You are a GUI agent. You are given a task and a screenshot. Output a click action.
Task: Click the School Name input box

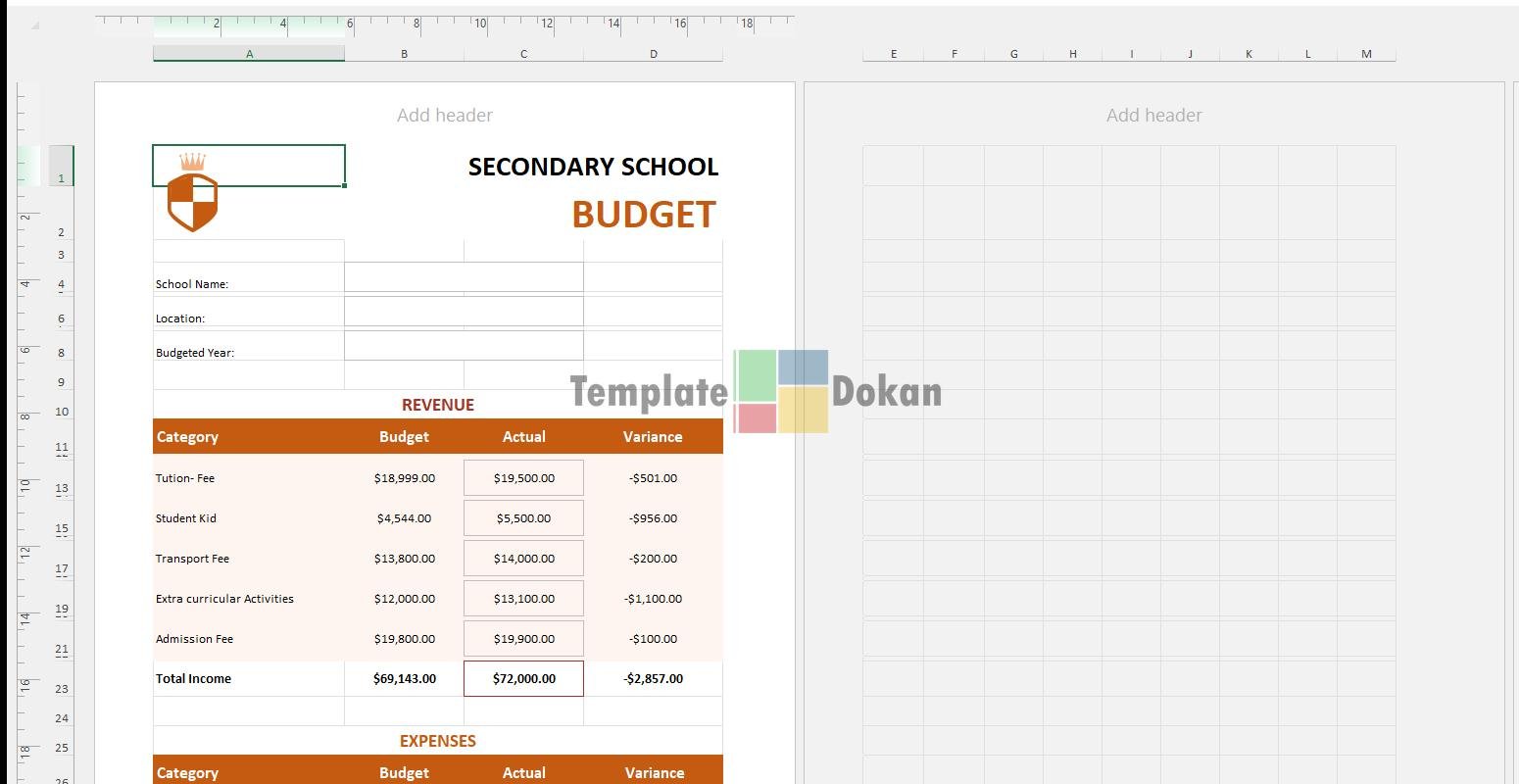pyautogui.click(x=464, y=278)
